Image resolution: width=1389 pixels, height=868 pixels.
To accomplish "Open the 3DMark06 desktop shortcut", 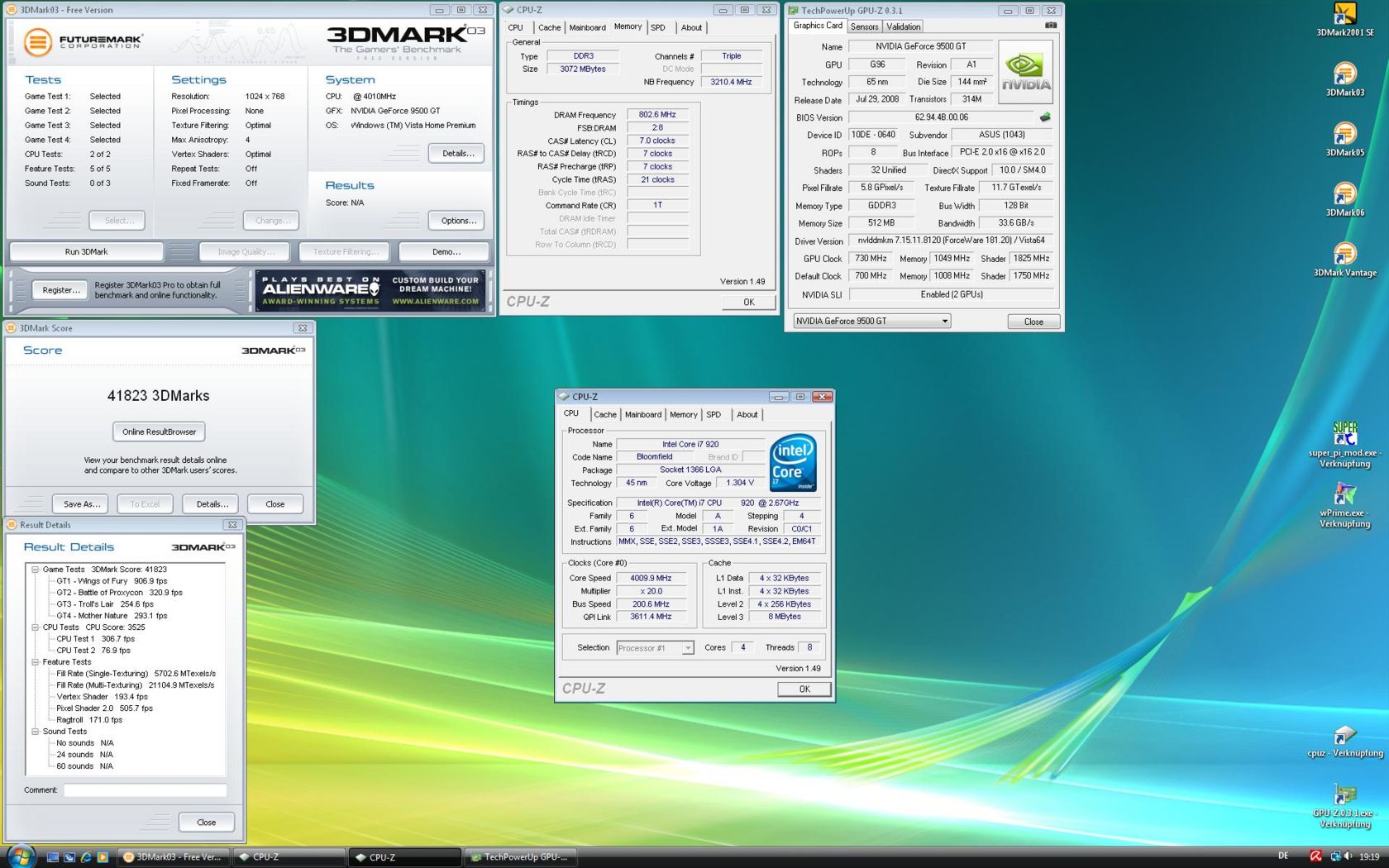I will coord(1344,200).
